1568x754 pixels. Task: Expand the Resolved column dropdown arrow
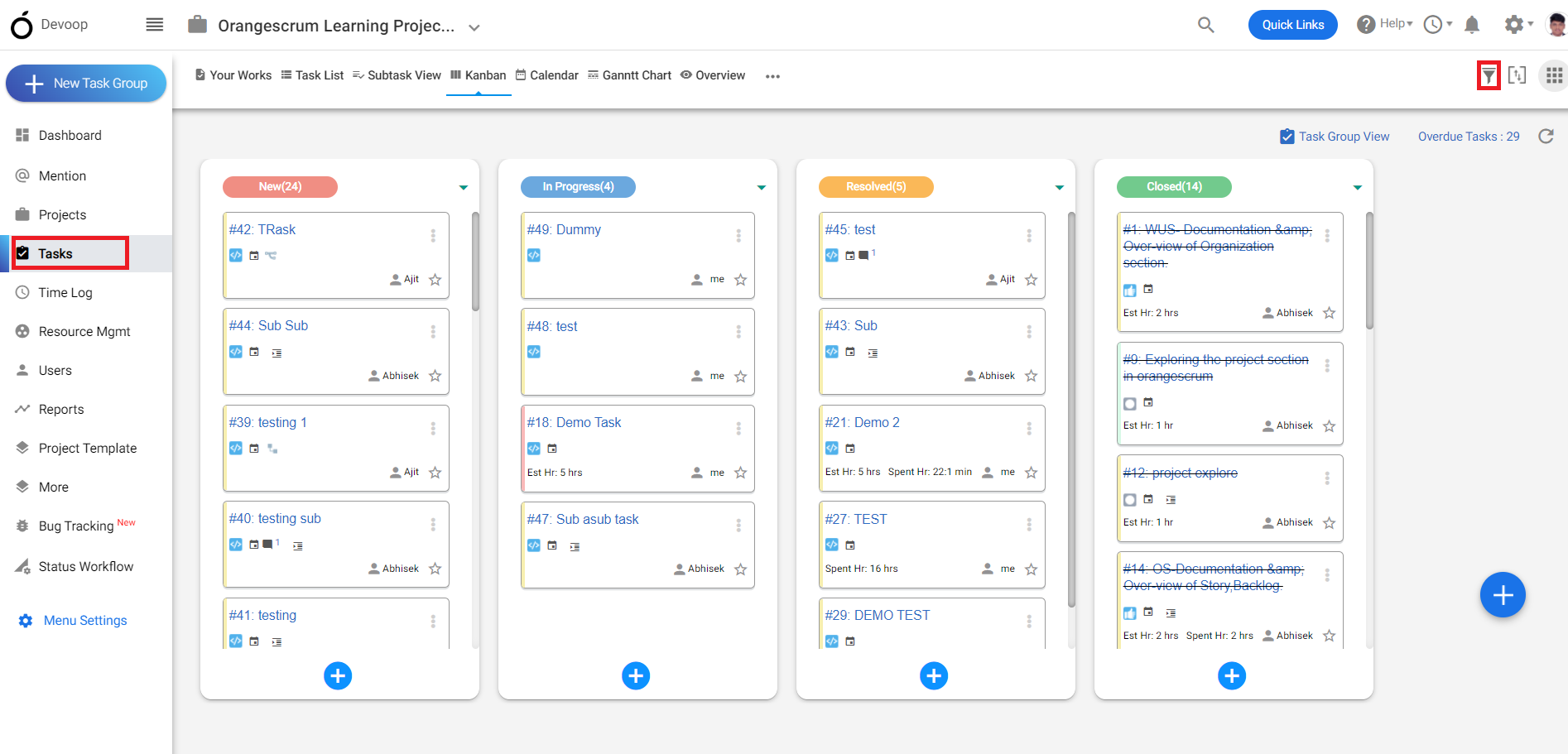1060,188
